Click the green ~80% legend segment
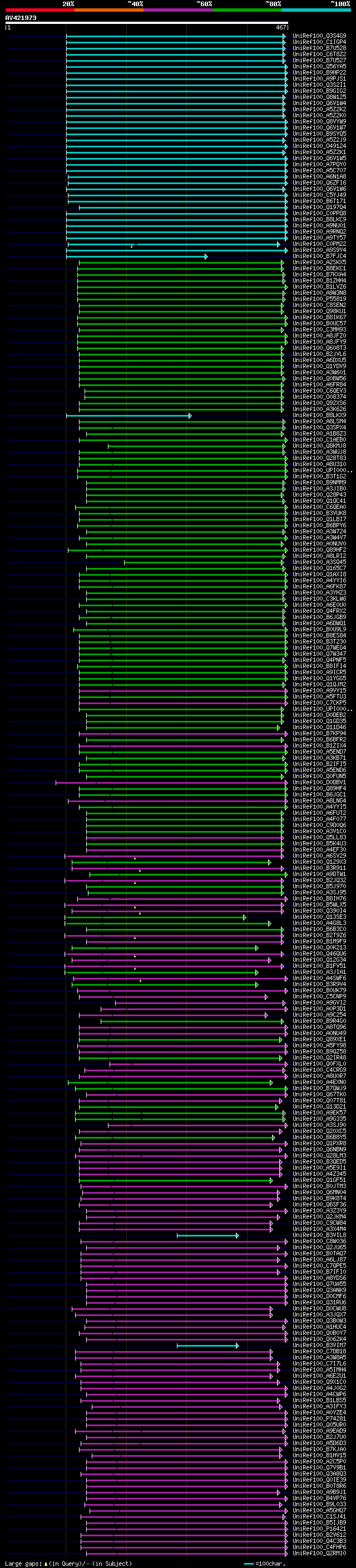Image resolution: width=356 pixels, height=1568 pixels. pyautogui.click(x=247, y=10)
